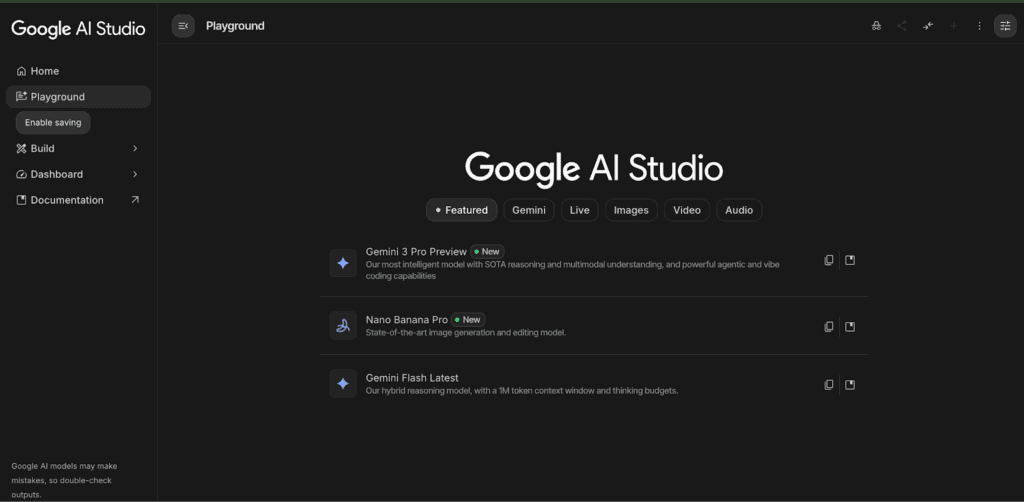Click the Playground header title
Image resolution: width=1024 pixels, height=502 pixels.
click(235, 26)
